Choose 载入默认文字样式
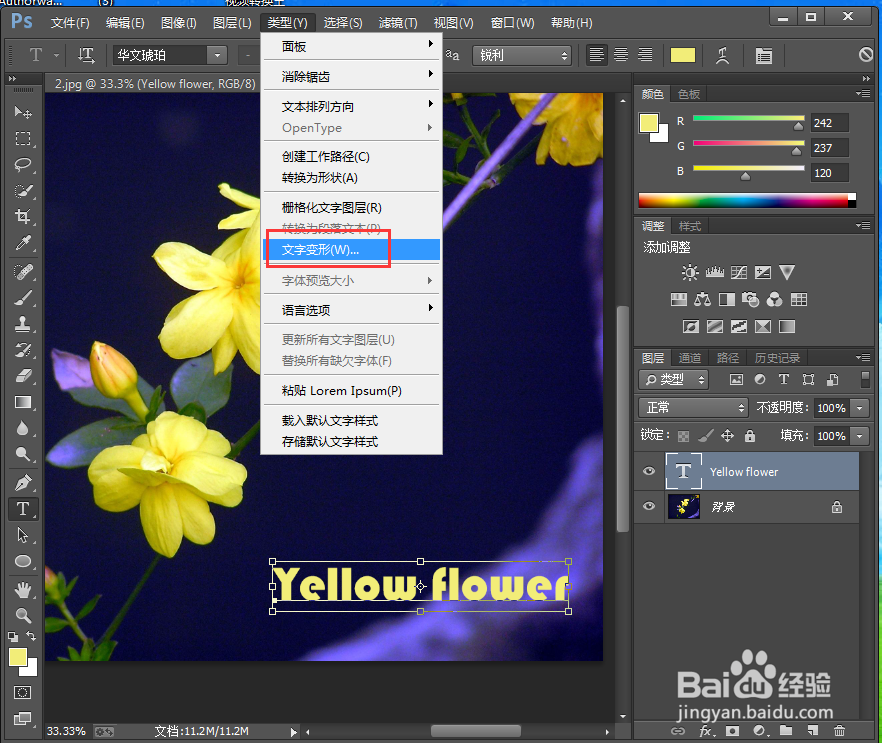 [353, 420]
